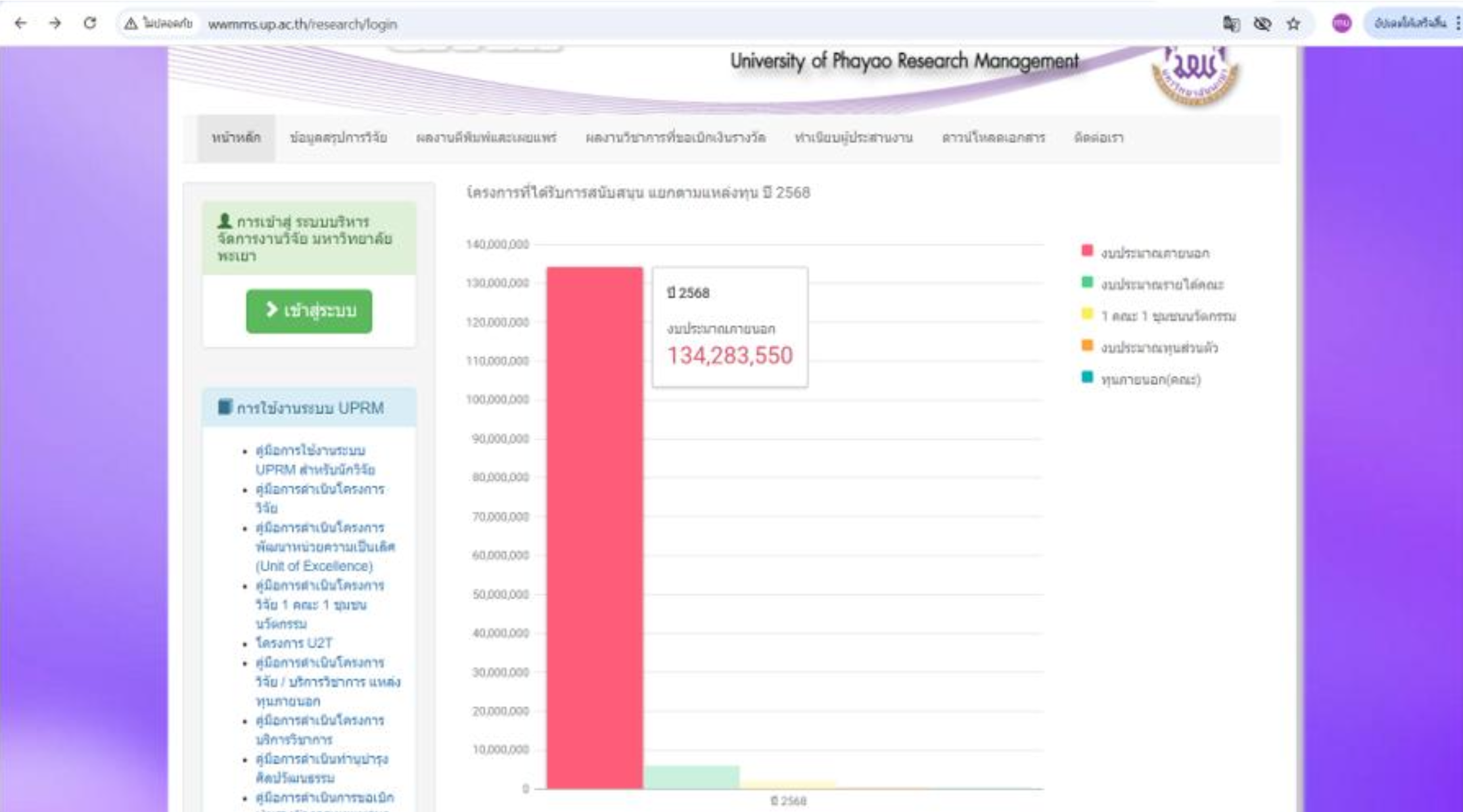Open ดาวน์โหลดเอกสาร menu item

click(993, 138)
